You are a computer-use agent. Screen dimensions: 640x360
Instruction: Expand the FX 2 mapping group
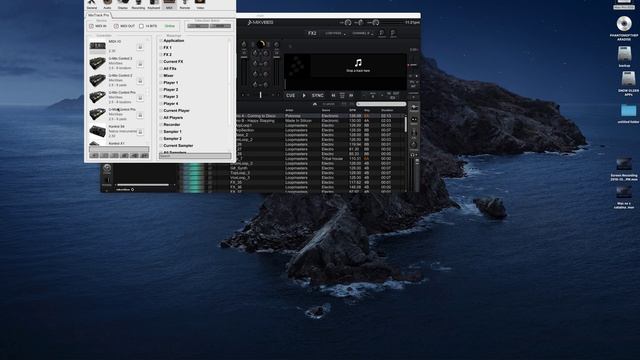coord(161,55)
